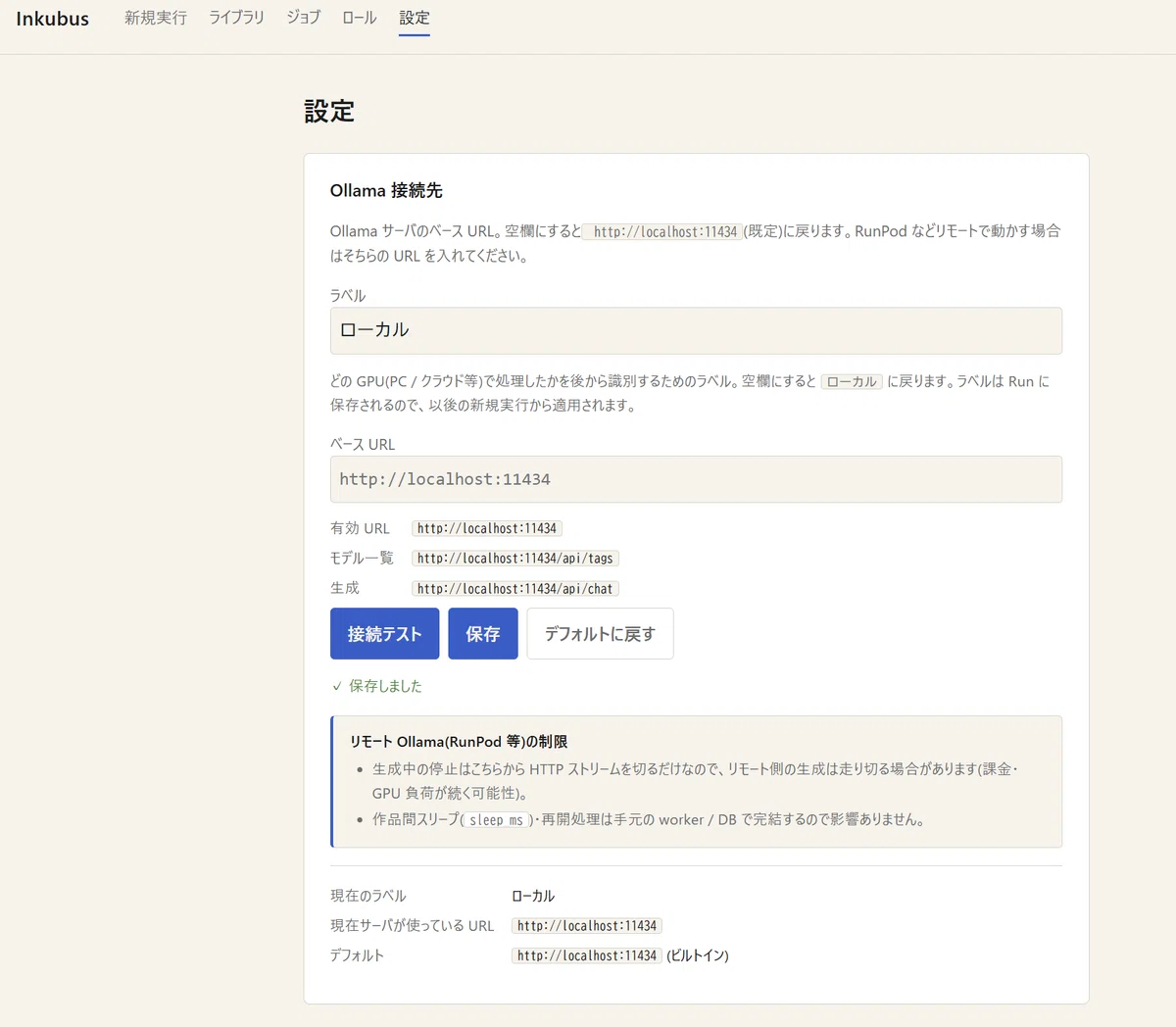Screen dimensions: 1176x1027
Task: Click the 保存しました status message
Action: (x=377, y=686)
